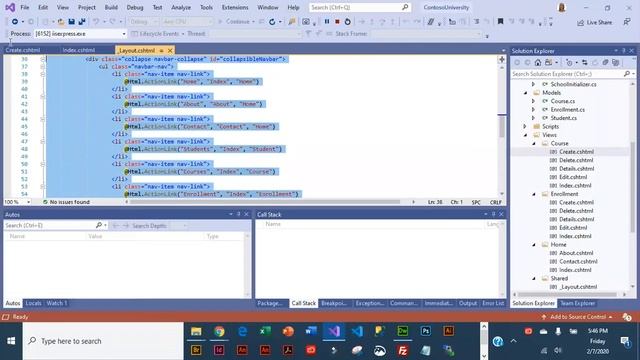Open the Extensions menu
Viewport: 640px width, 360px height.
pyautogui.click(x=235, y=7)
